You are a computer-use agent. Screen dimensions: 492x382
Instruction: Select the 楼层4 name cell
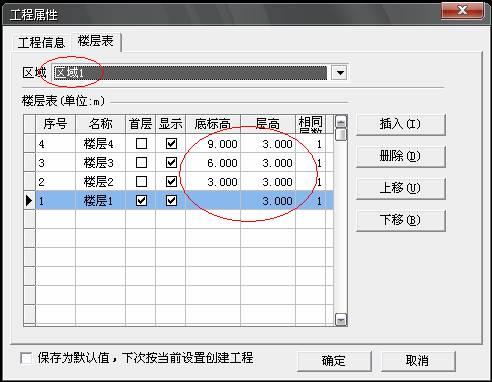100,144
